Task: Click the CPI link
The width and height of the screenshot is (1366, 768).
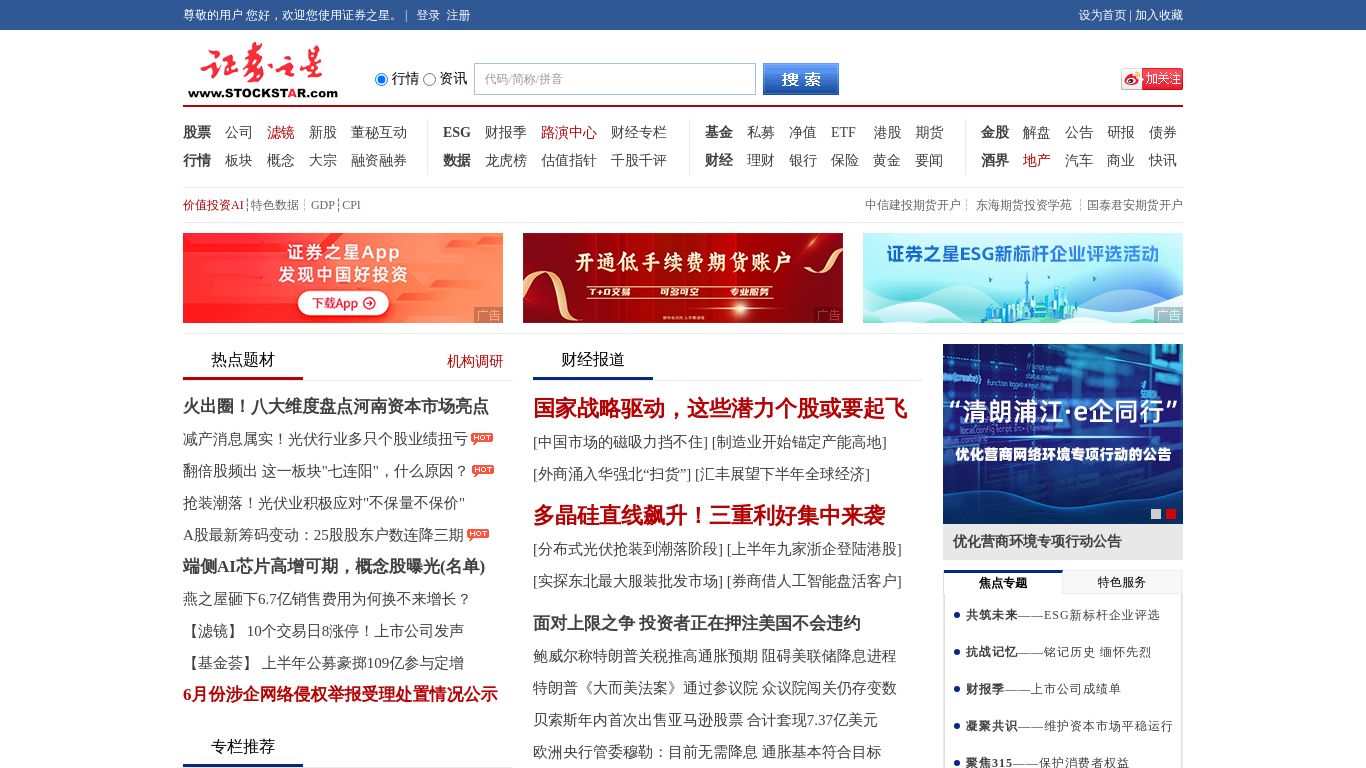Action: [x=351, y=205]
